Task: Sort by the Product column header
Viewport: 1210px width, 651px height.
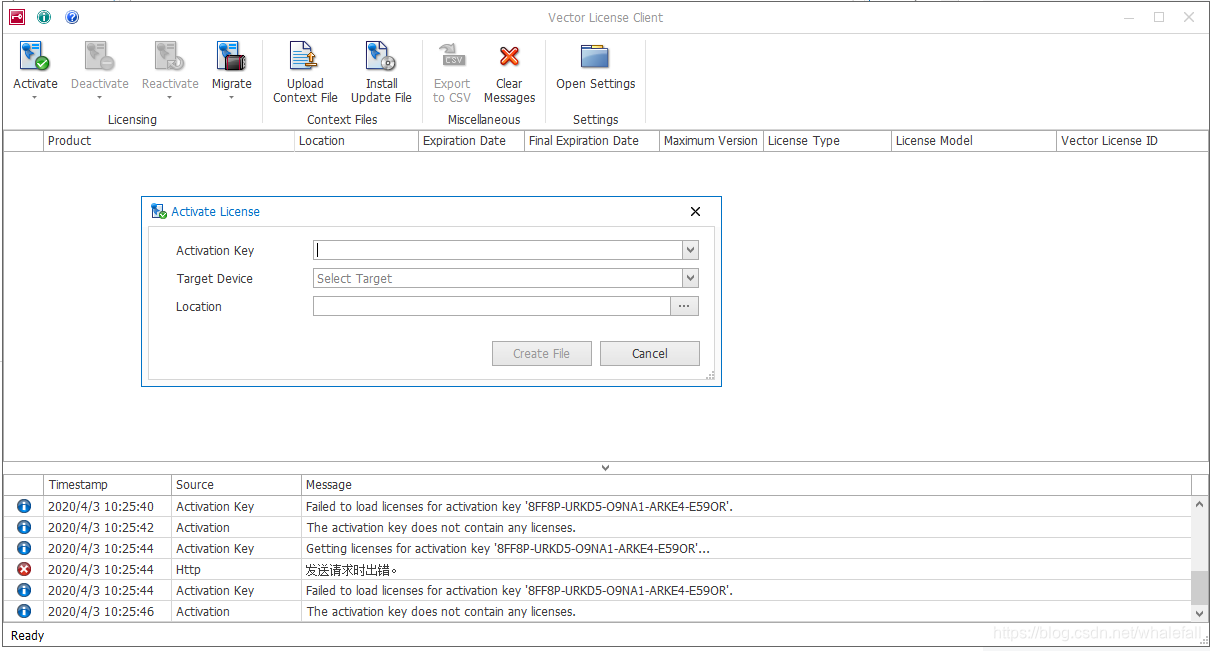Action: 169,141
